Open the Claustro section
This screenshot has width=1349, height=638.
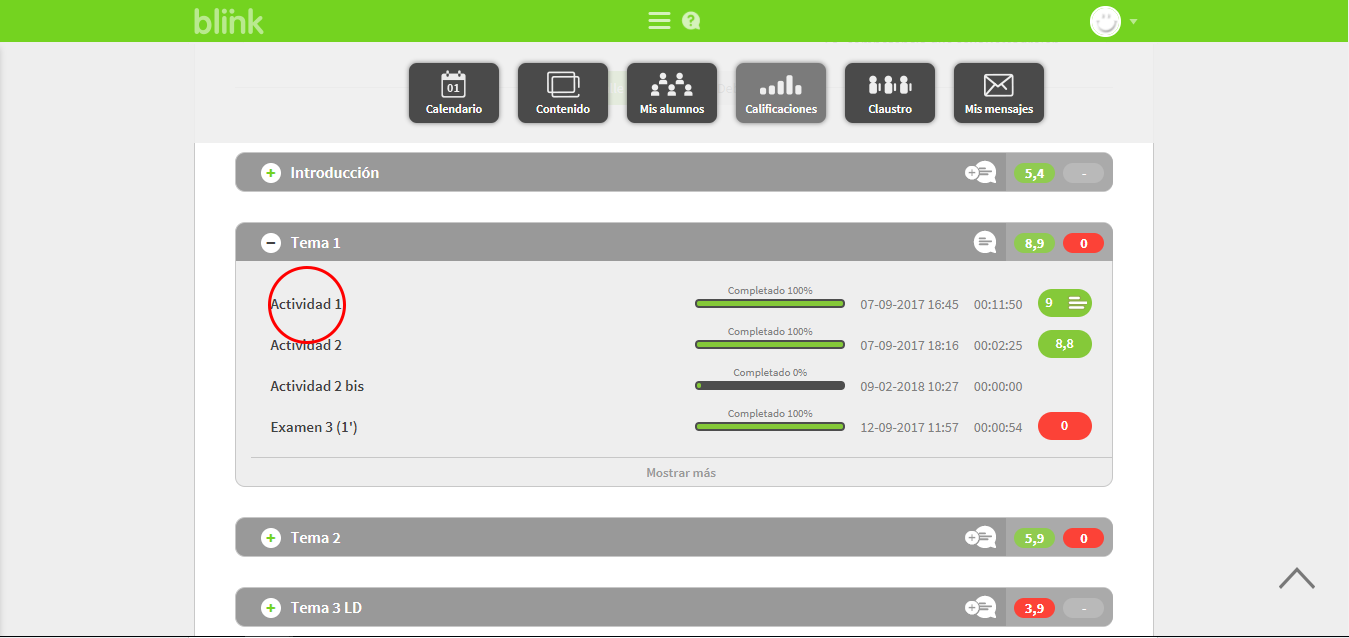pyautogui.click(x=889, y=93)
